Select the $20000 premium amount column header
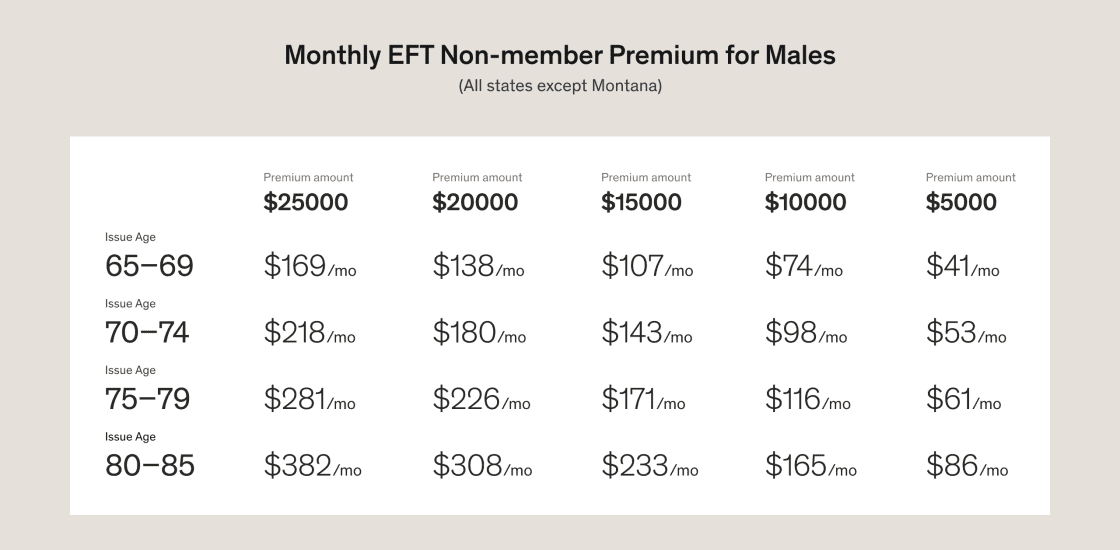1120x550 pixels. tap(475, 202)
